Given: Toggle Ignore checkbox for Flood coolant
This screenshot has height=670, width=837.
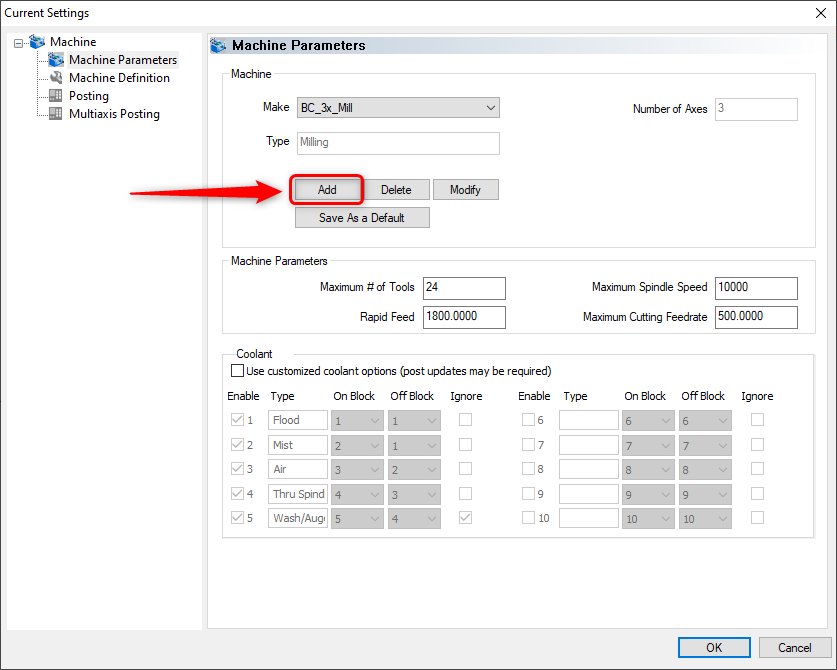Looking at the screenshot, I should (465, 420).
